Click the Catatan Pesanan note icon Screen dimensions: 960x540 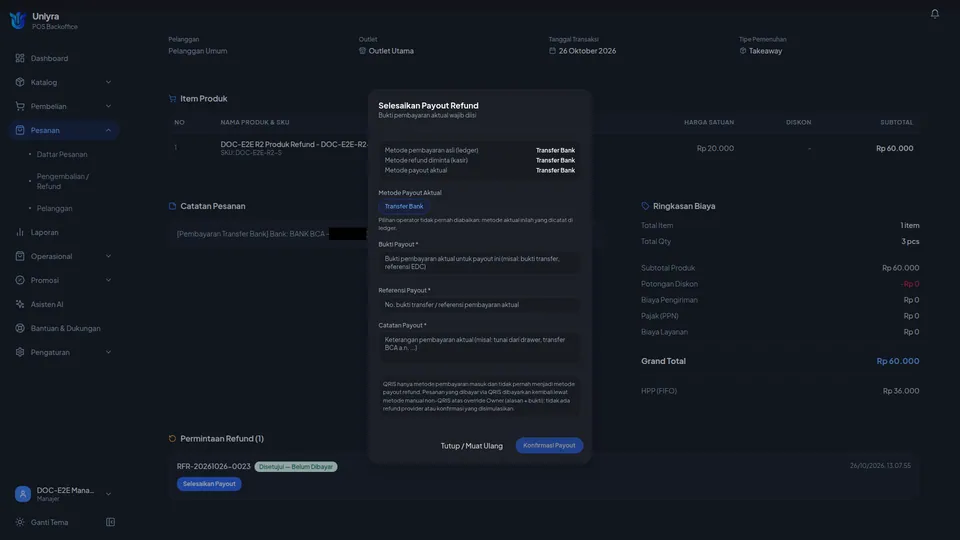tap(172, 206)
